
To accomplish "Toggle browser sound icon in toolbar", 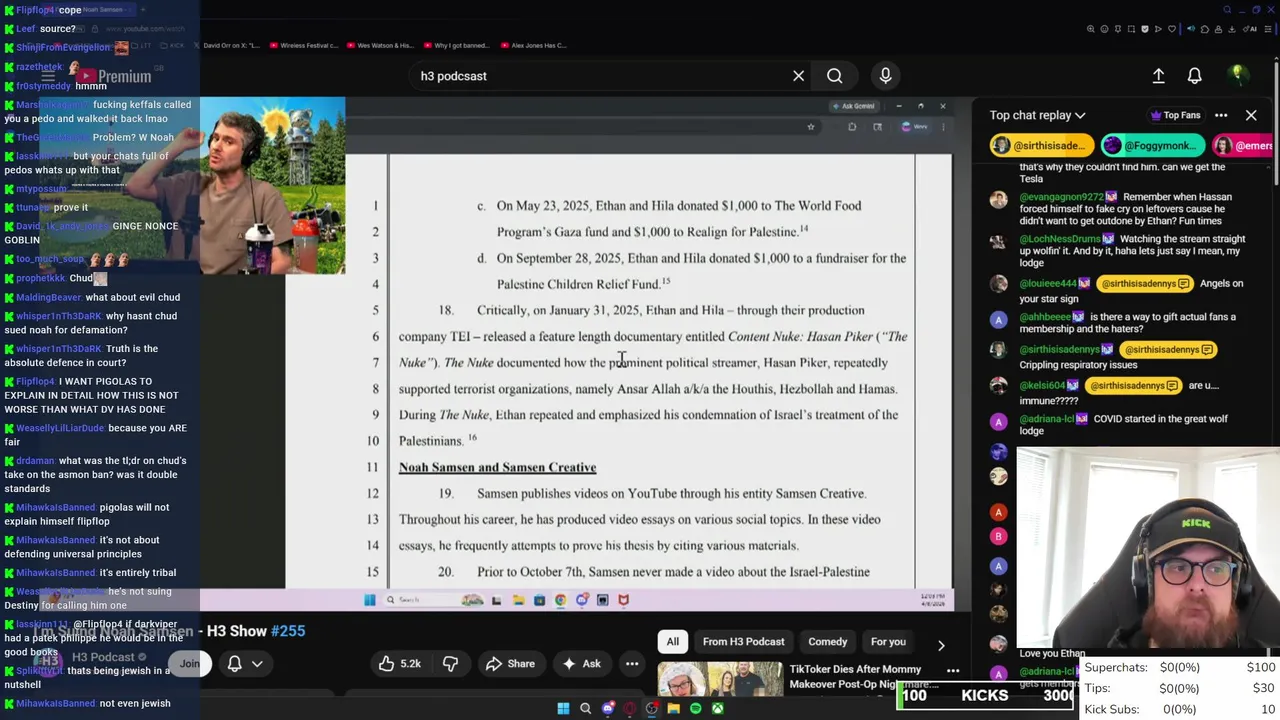I will 1191,29.
